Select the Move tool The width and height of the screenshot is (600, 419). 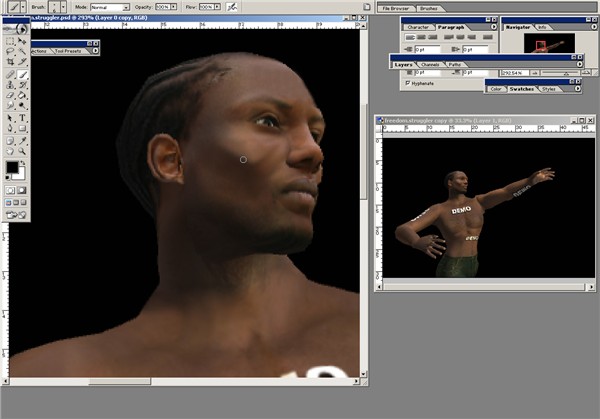22,41
